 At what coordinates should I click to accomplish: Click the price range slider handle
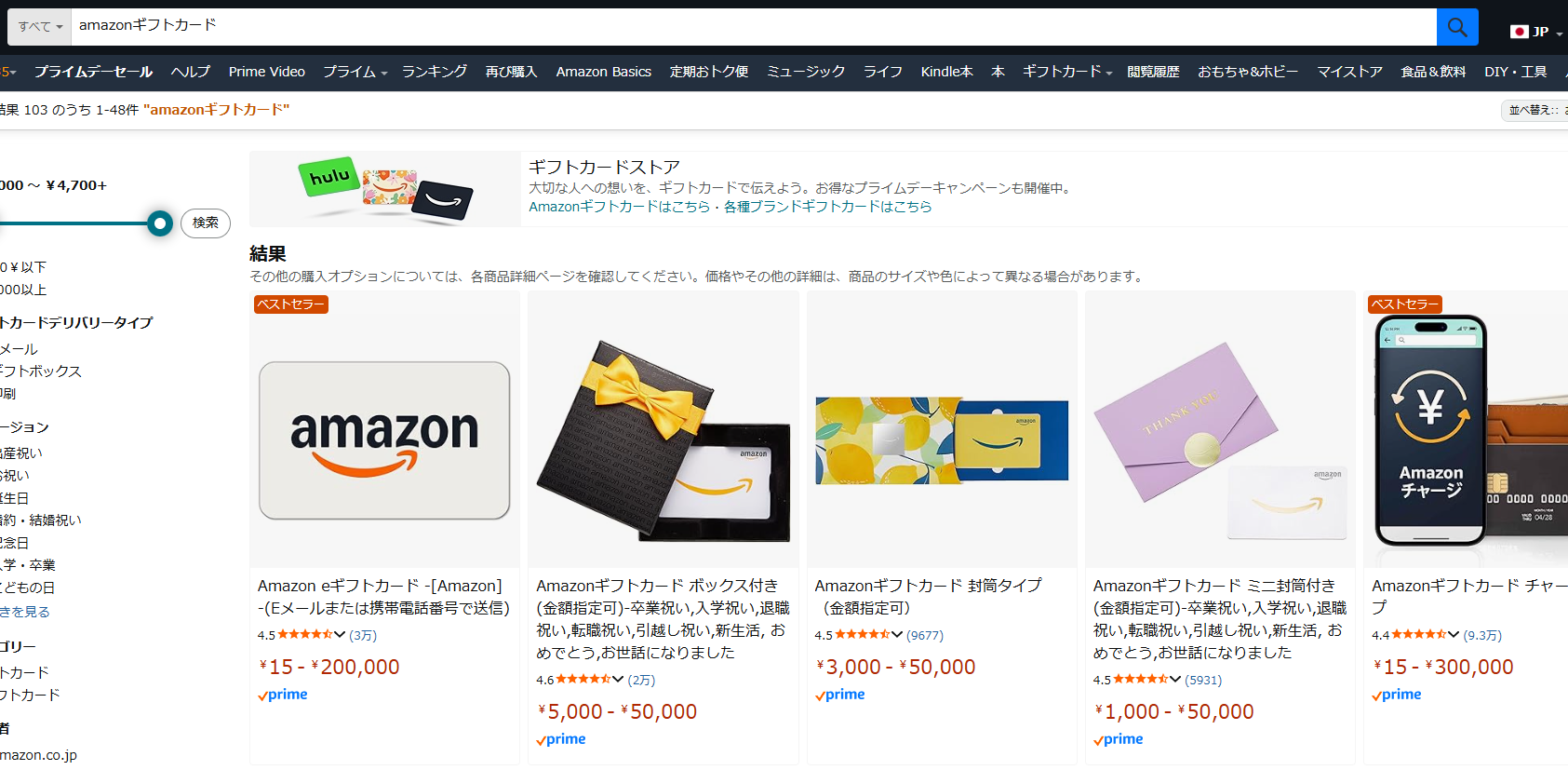point(160,223)
